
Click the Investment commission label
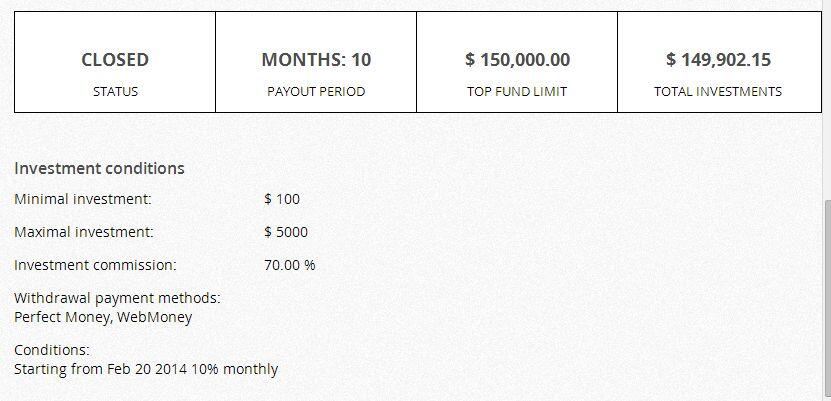coord(95,265)
